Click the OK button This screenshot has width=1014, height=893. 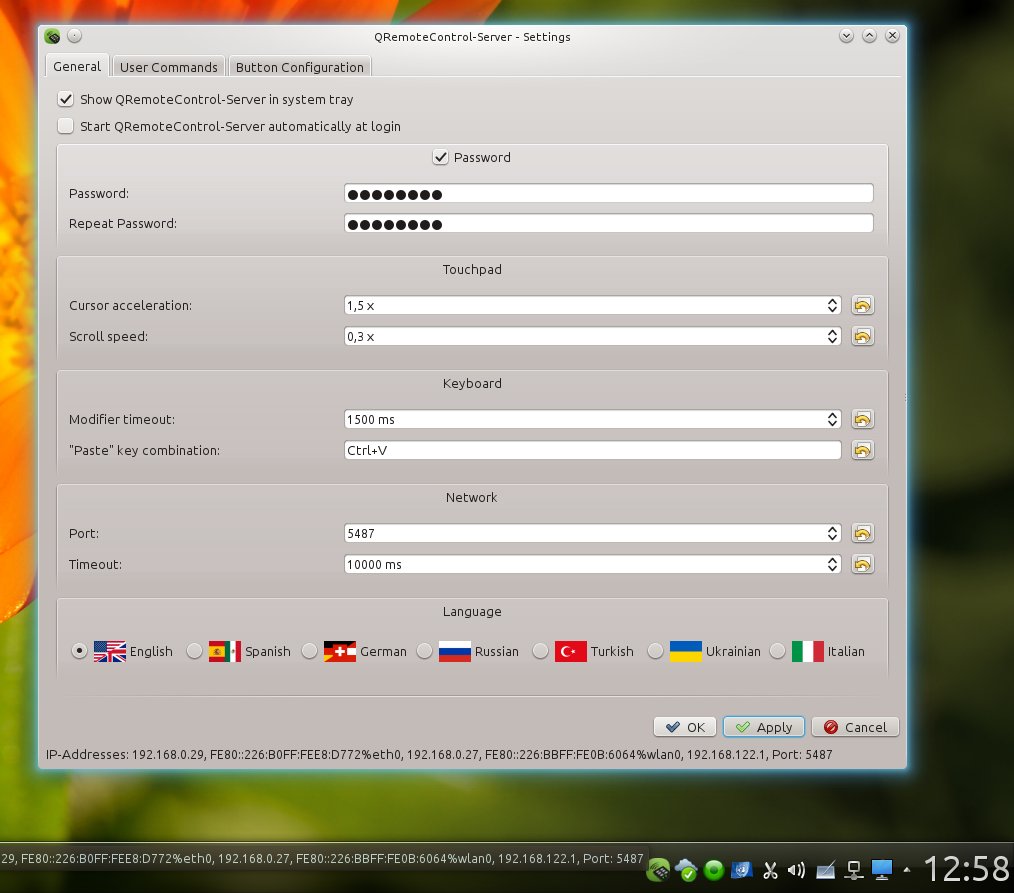pyautogui.click(x=685, y=727)
